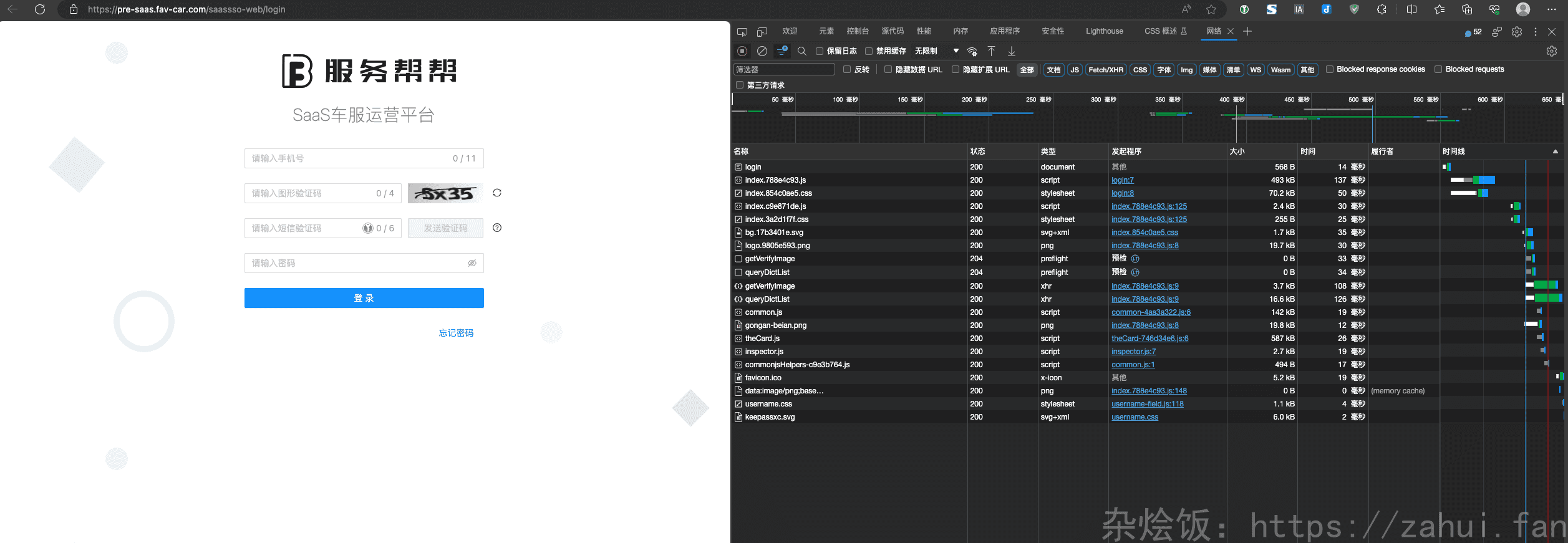Clear the network log
This screenshot has width=1568, height=543.
[762, 51]
